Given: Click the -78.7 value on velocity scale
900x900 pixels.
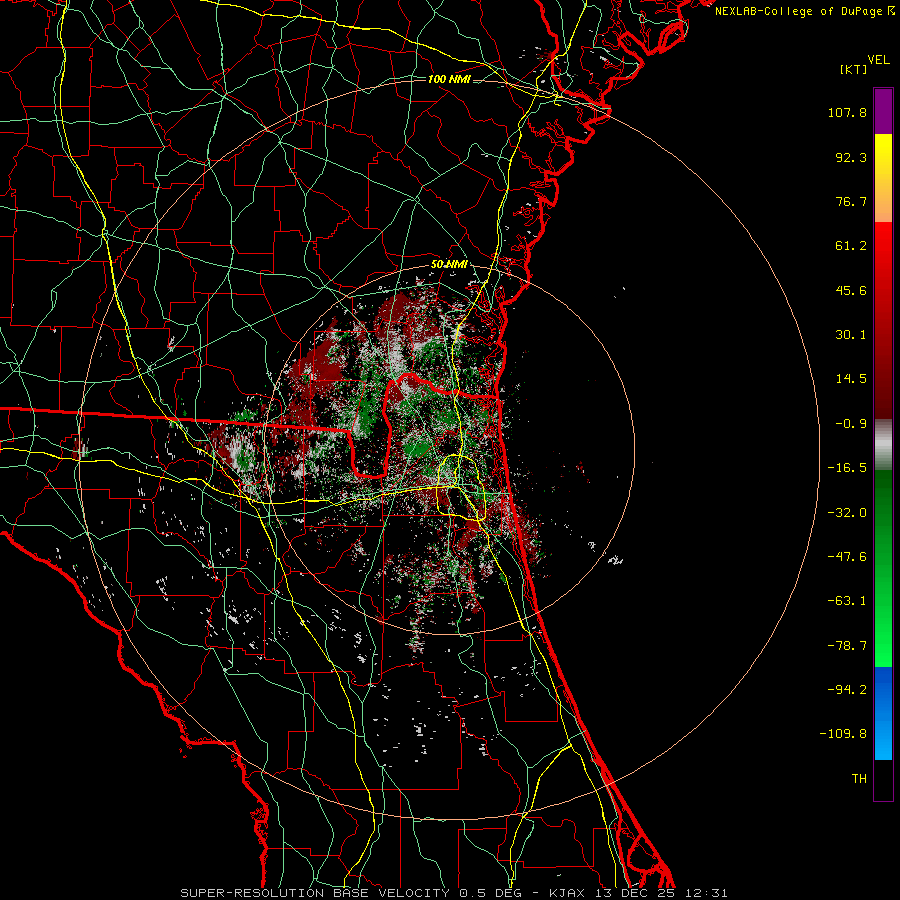Looking at the screenshot, I should 847,646.
